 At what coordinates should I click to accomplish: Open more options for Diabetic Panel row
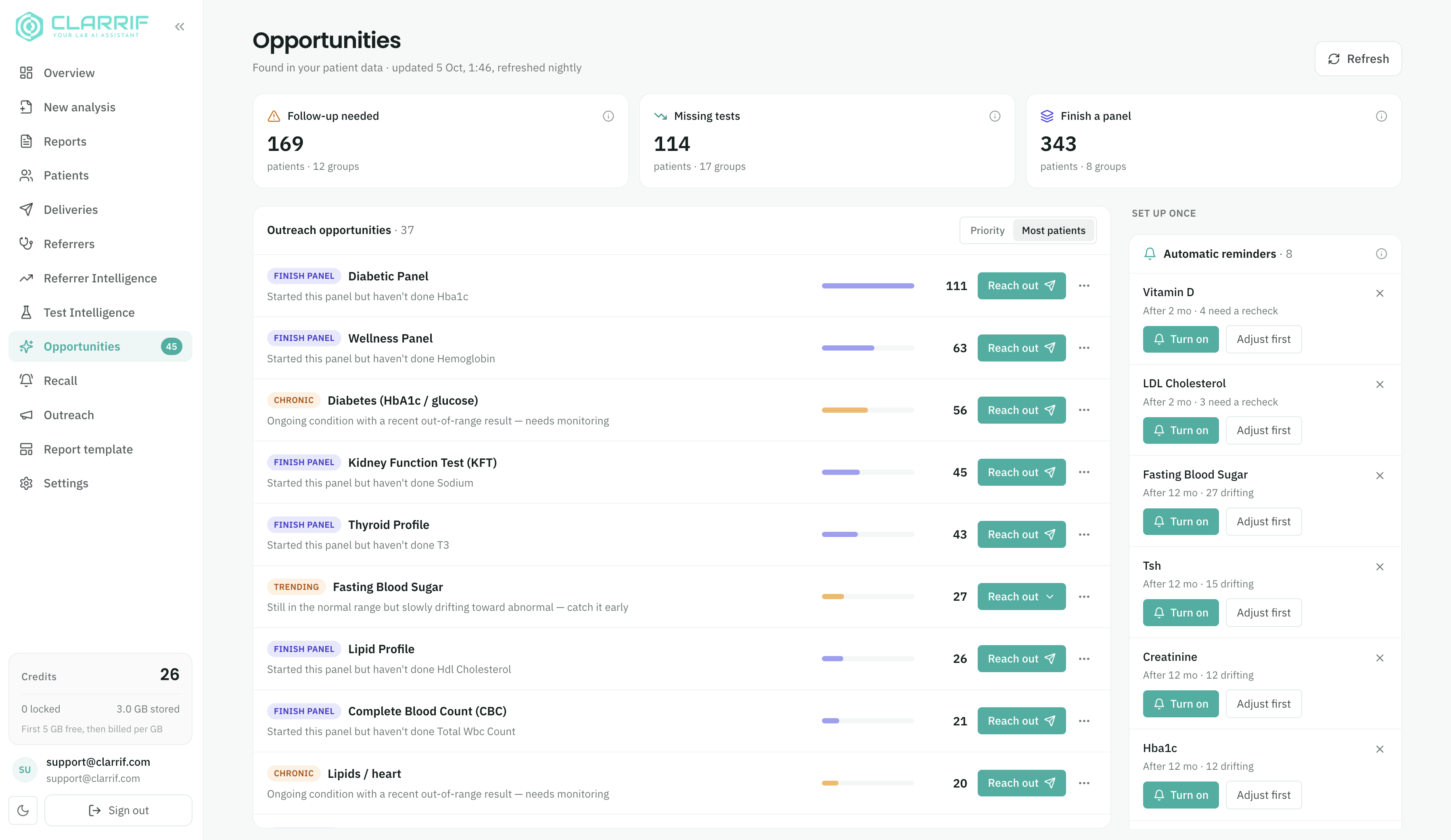(x=1084, y=286)
